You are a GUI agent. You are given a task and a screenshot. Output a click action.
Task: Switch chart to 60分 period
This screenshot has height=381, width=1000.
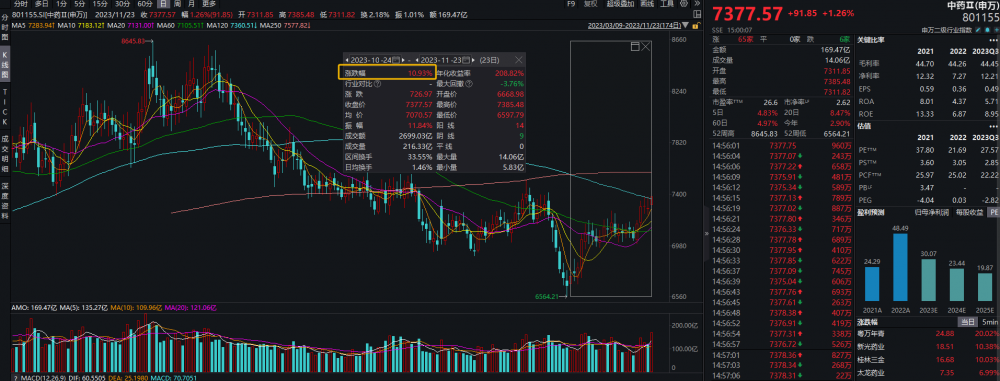pyautogui.click(x=144, y=4)
